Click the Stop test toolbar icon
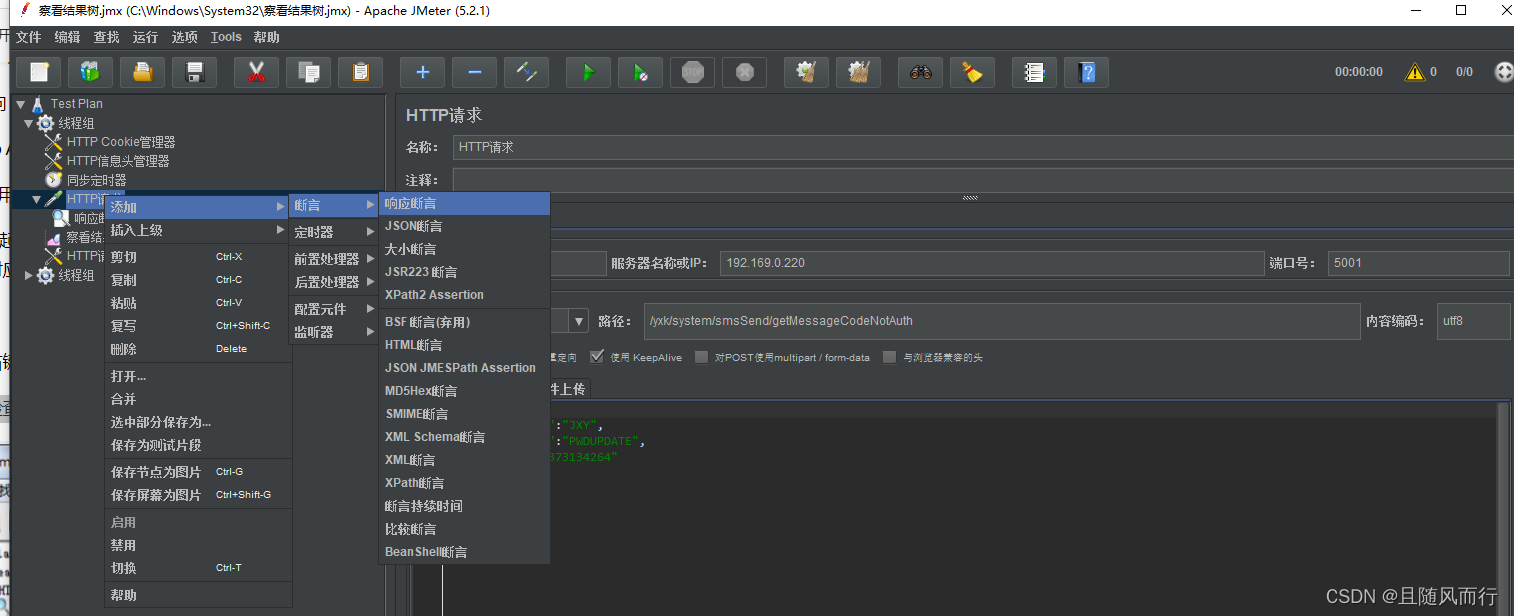This screenshot has width=1514, height=616. 693,72
